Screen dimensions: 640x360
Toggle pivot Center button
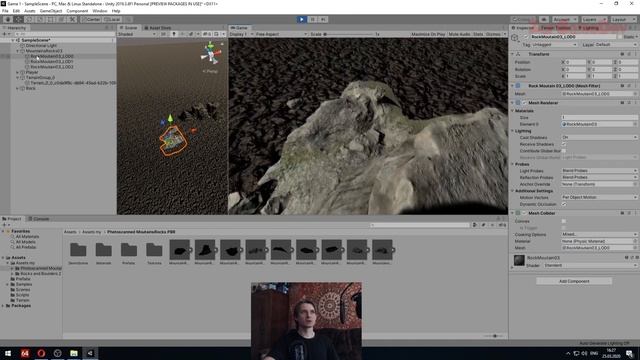(91, 19)
